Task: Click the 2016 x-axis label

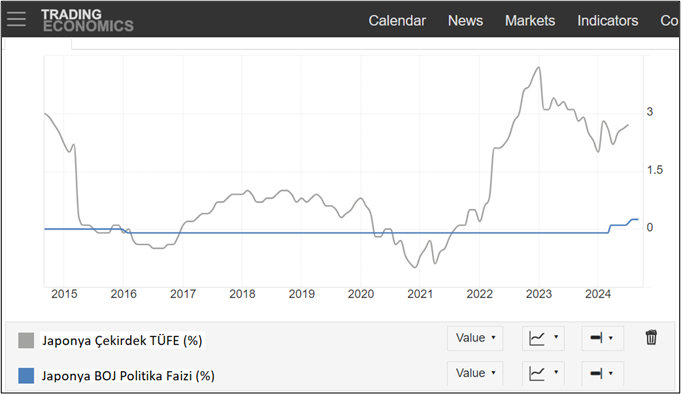Action: pyautogui.click(x=123, y=294)
